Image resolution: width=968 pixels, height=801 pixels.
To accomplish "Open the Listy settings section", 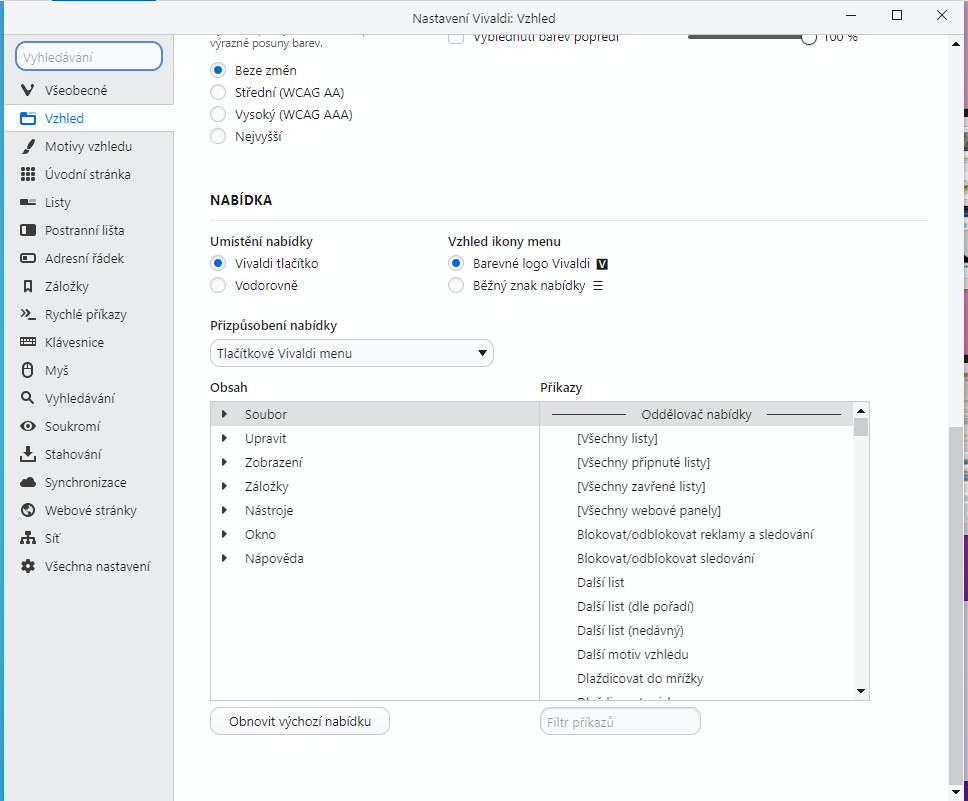I will pos(89,202).
